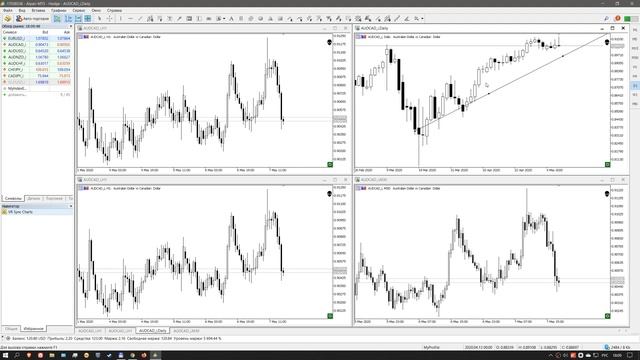Switch to Символы tab in Market Watch

click(13, 198)
